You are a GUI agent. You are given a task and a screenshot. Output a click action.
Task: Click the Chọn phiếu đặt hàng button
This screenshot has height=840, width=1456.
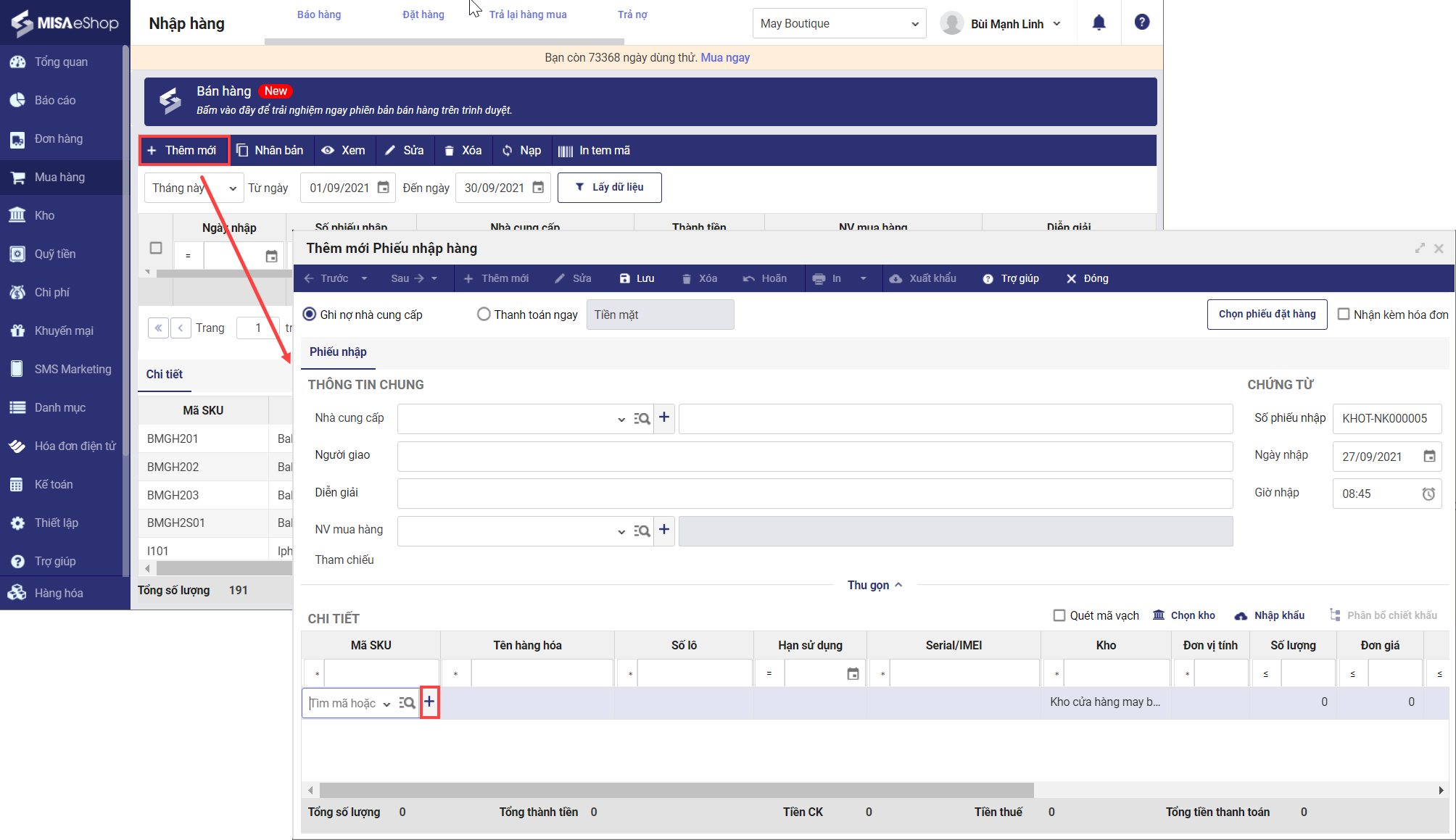pos(1267,315)
